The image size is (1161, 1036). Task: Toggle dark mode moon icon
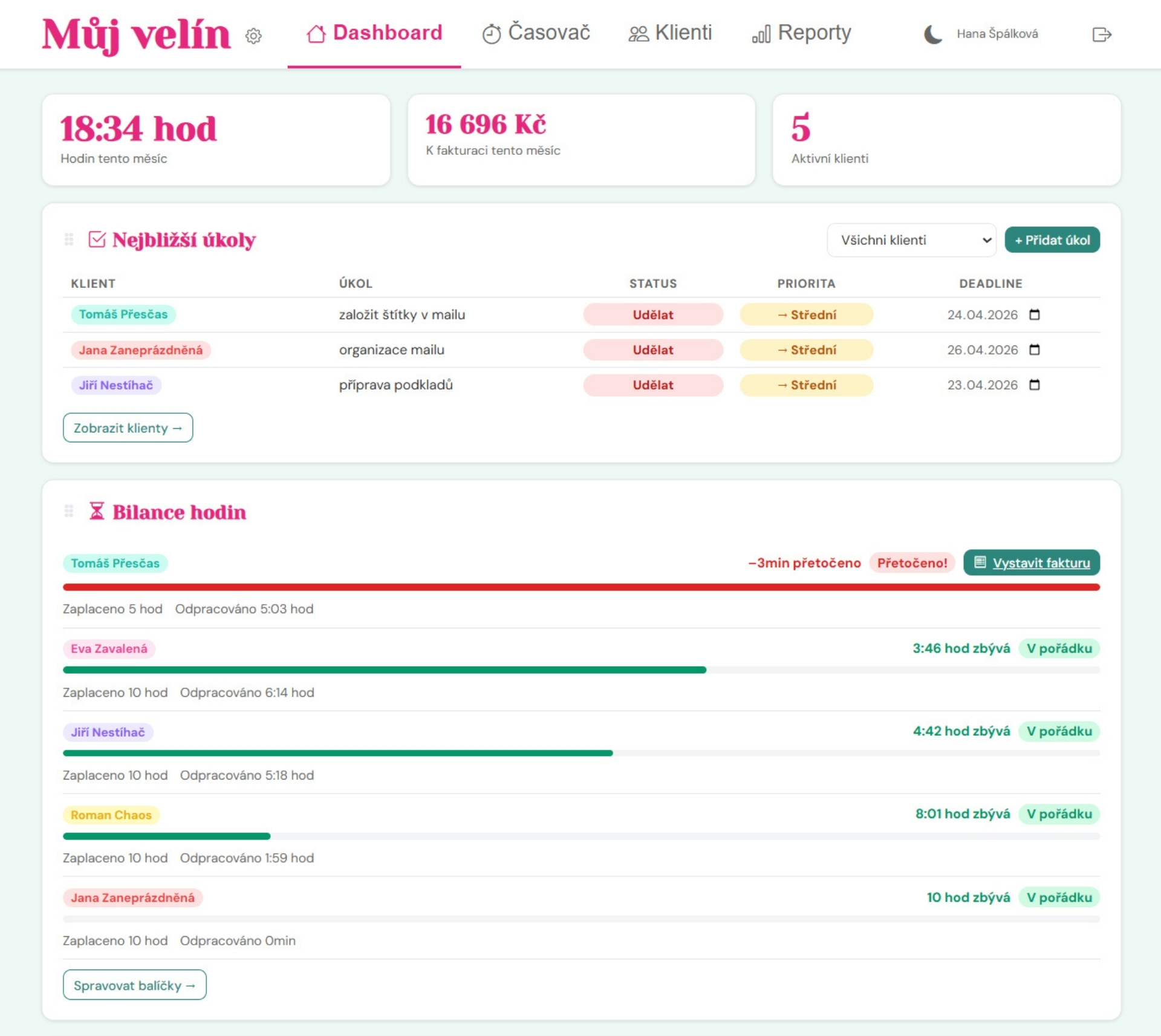tap(932, 34)
